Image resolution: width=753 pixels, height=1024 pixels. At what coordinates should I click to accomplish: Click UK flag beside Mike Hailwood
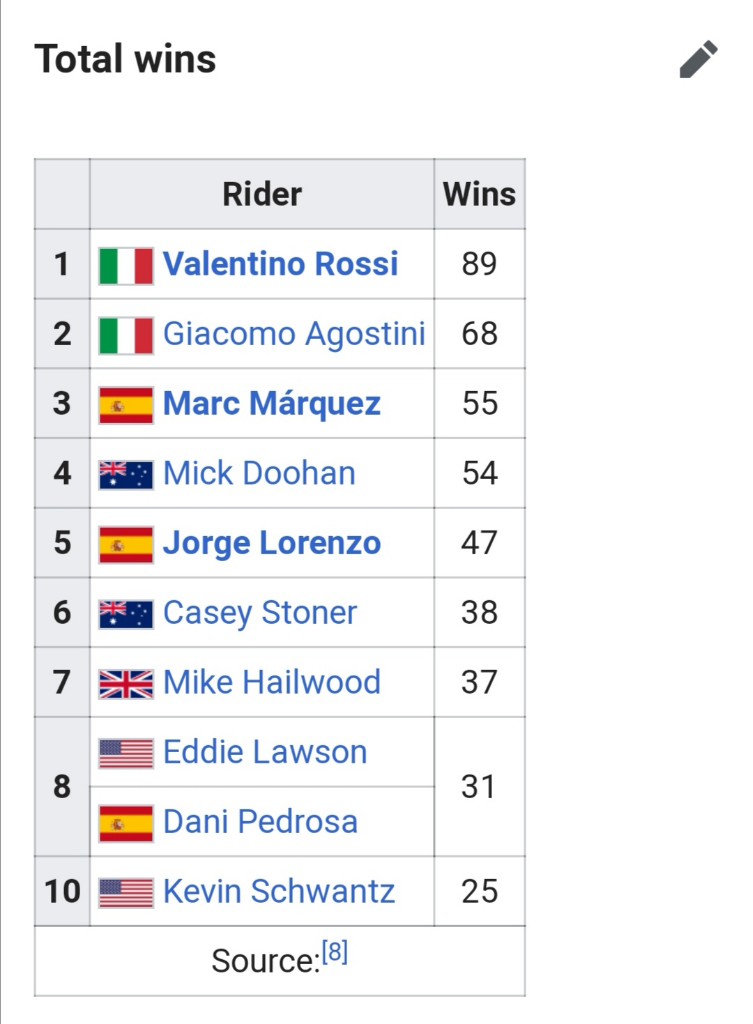coord(126,683)
